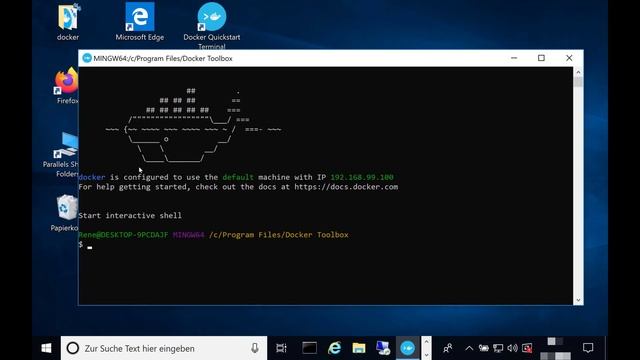The height and width of the screenshot is (360, 640).
Task: Open Microsoft Edge desktop shortcut
Action: pyautogui.click(x=140, y=21)
